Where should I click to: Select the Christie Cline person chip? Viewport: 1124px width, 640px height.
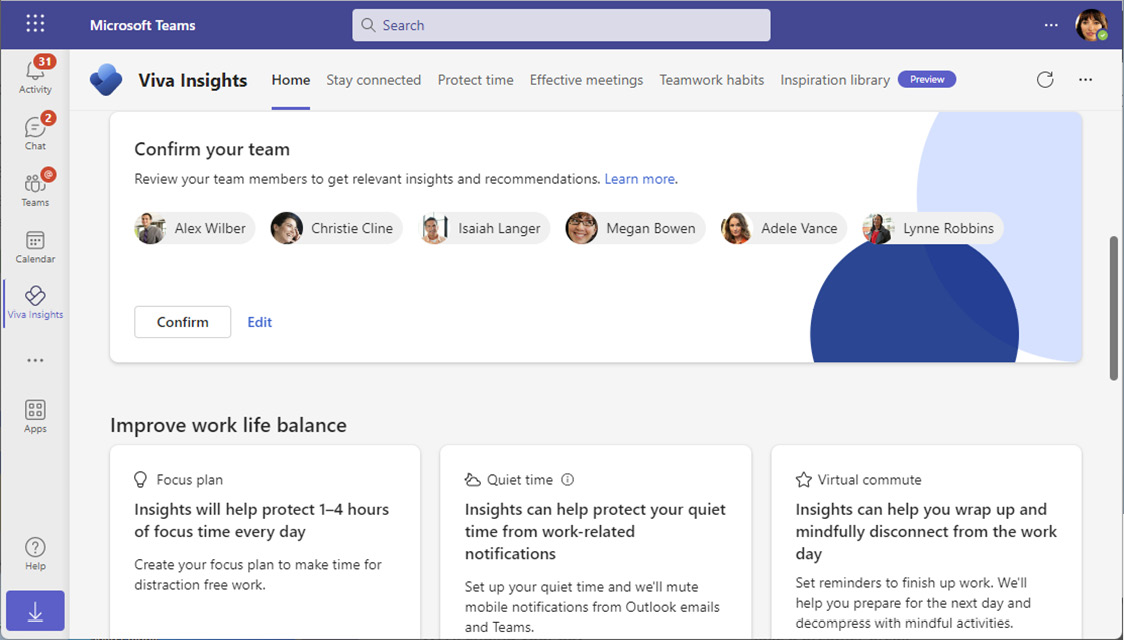pyautogui.click(x=336, y=229)
